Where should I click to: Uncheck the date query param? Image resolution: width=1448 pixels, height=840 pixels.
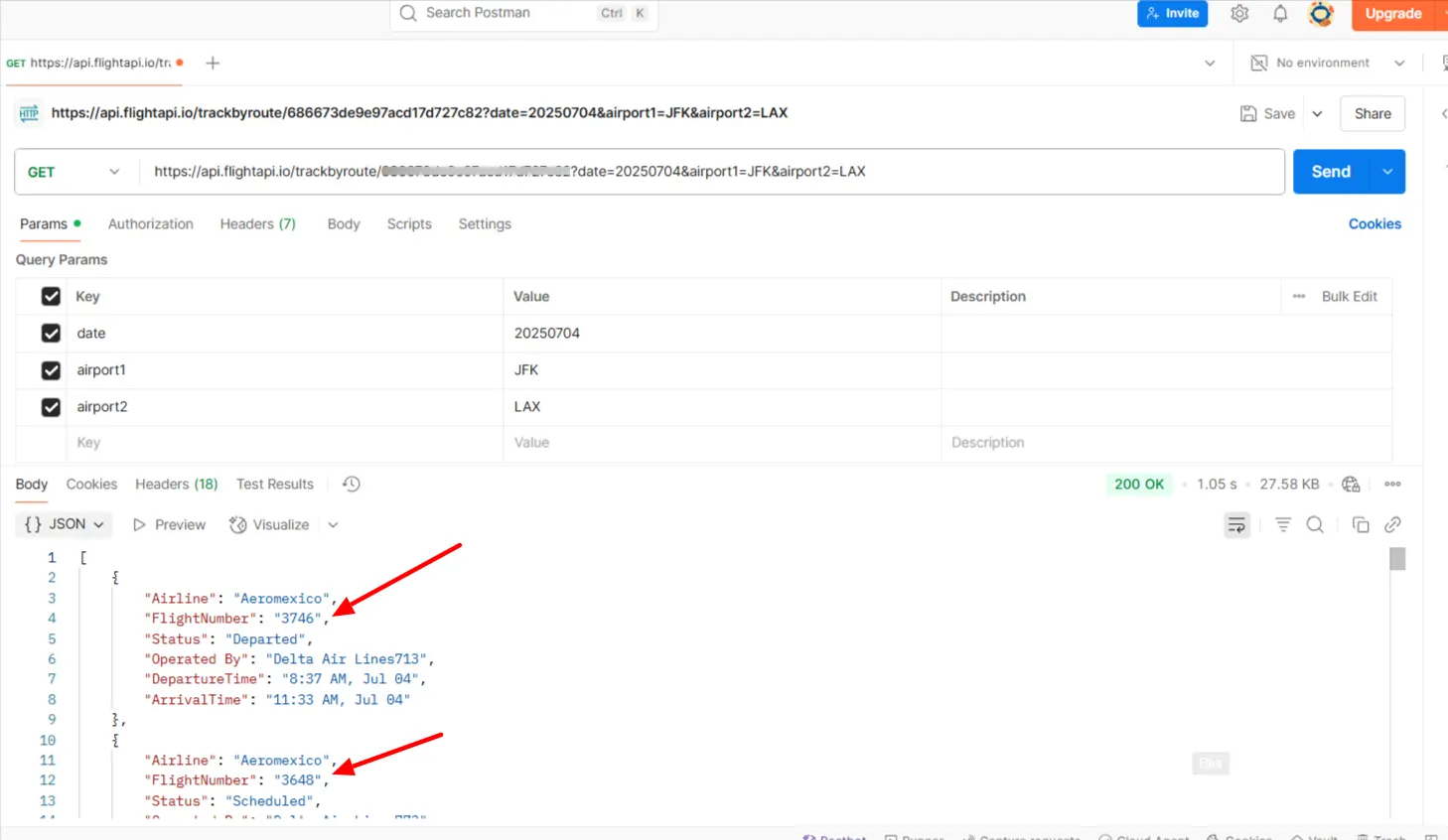(x=51, y=334)
